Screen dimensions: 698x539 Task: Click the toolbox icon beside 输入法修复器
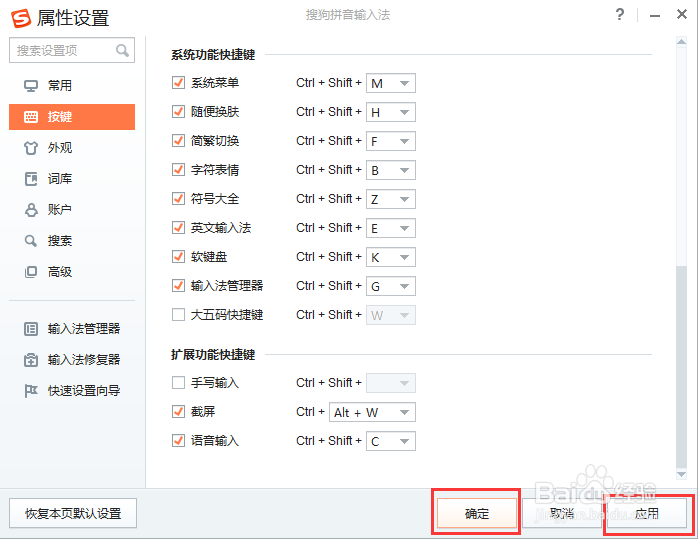(x=31, y=360)
